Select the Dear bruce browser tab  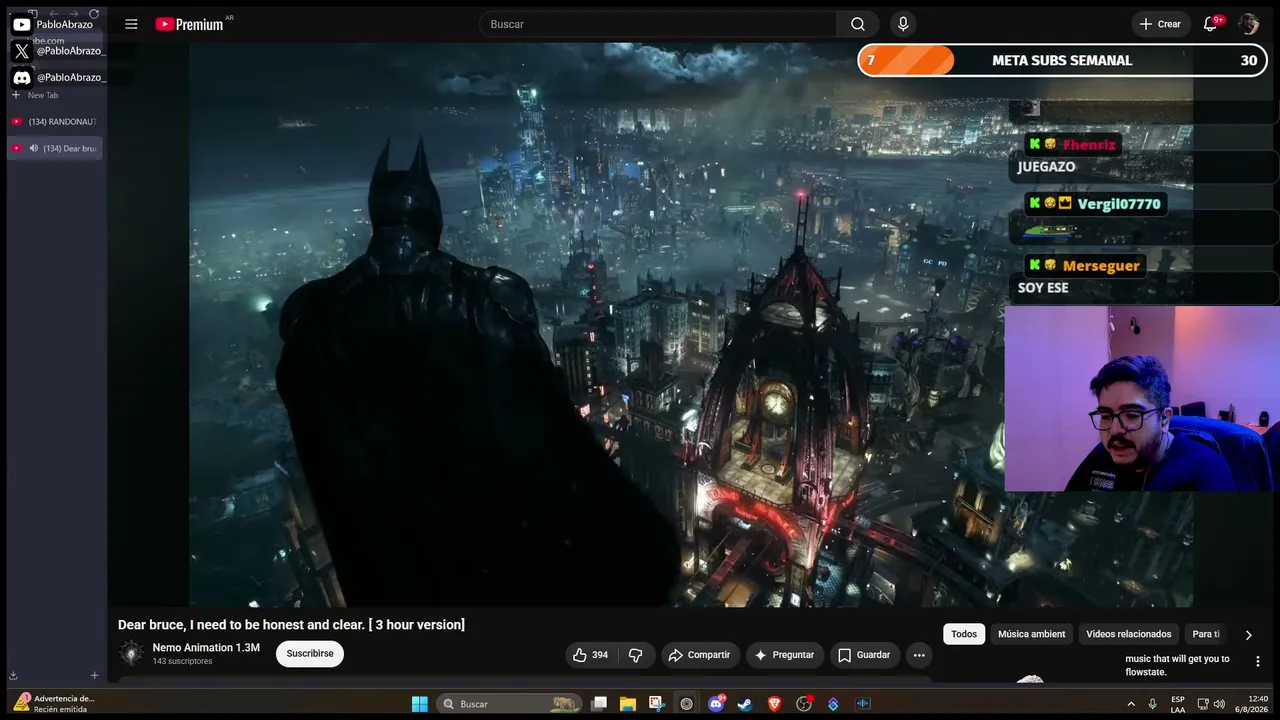pos(55,148)
